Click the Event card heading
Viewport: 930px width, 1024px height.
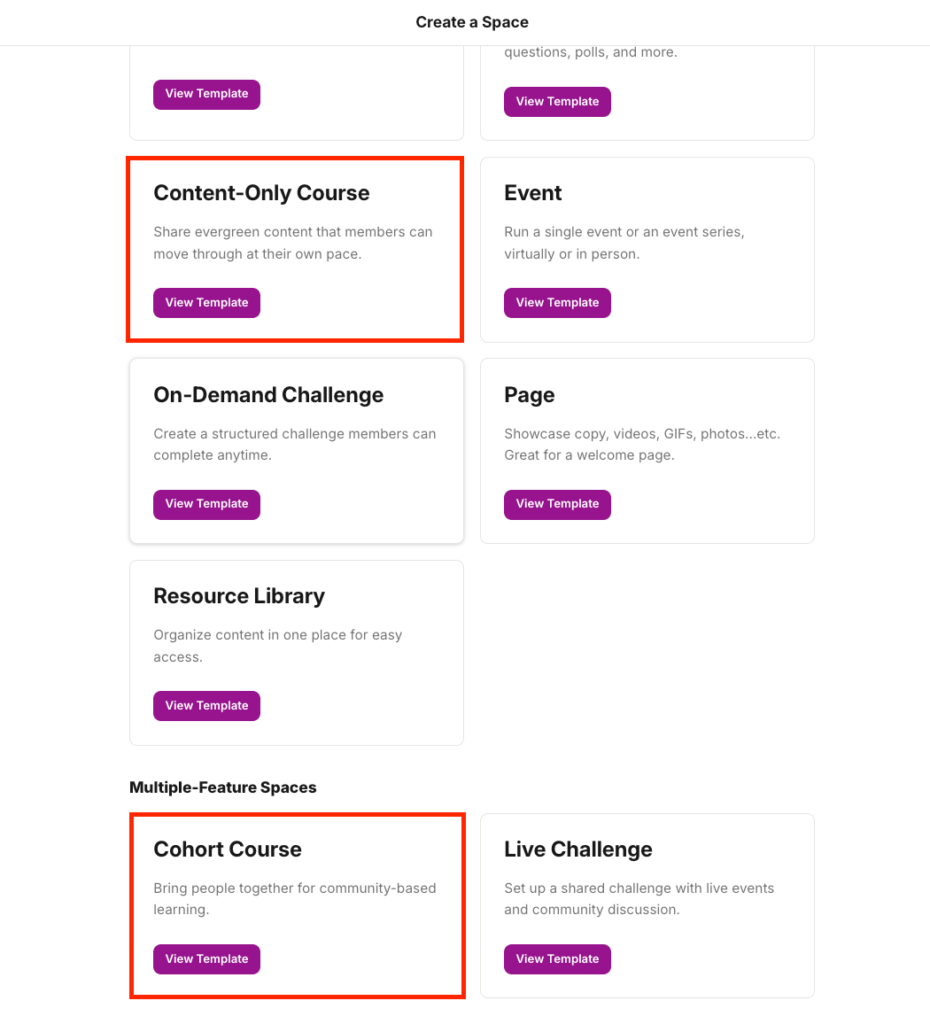(x=533, y=193)
